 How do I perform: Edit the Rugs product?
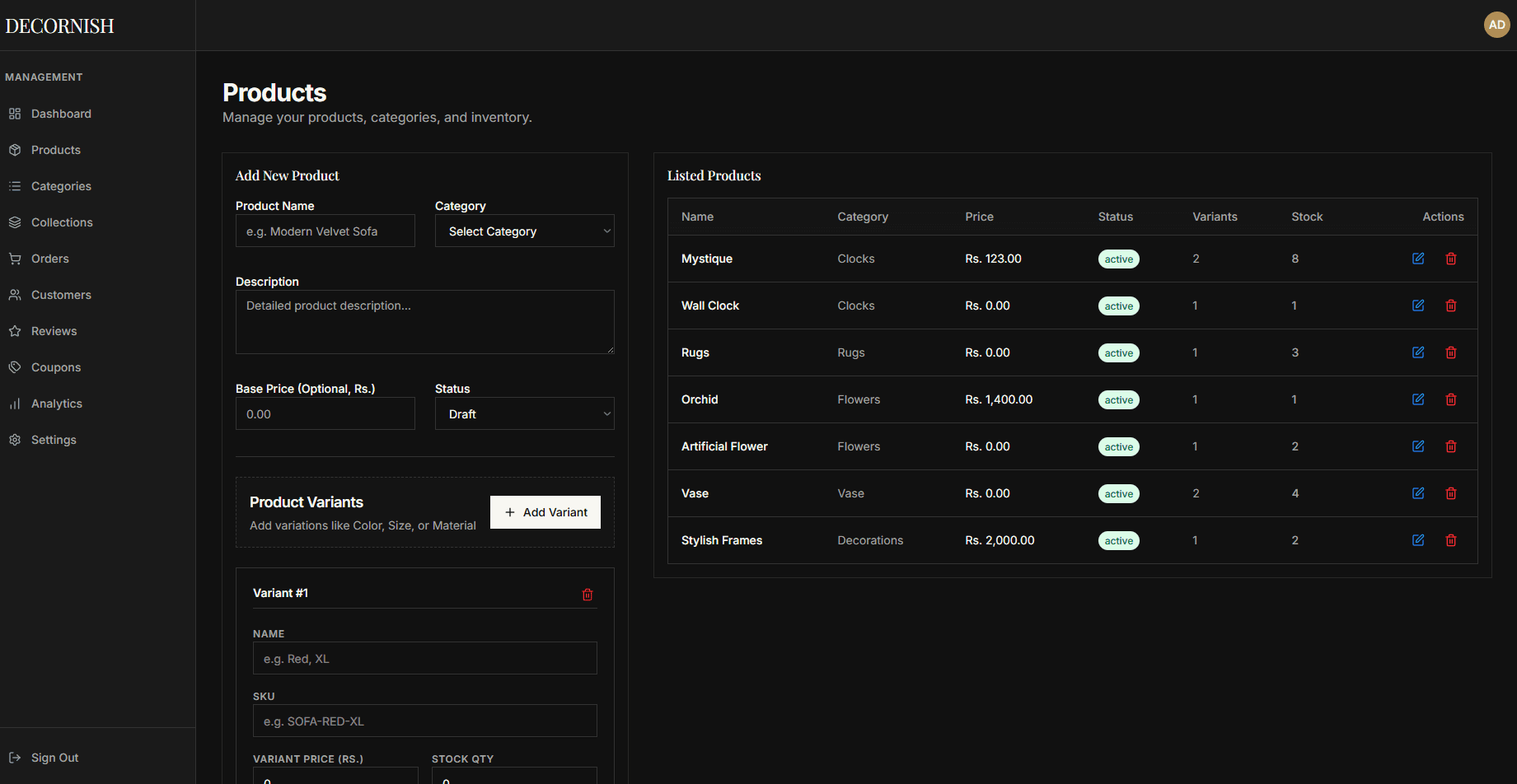tap(1418, 352)
